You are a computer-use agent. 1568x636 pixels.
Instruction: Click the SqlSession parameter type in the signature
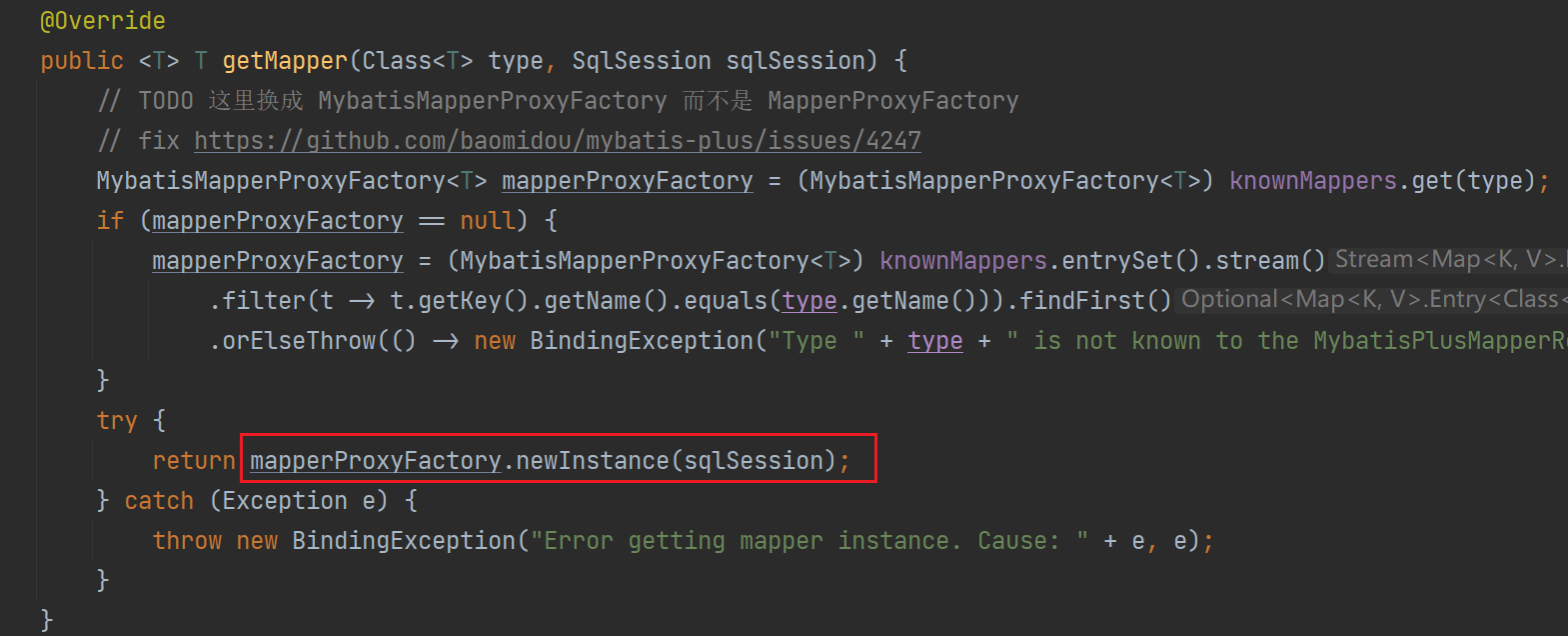tap(642, 61)
